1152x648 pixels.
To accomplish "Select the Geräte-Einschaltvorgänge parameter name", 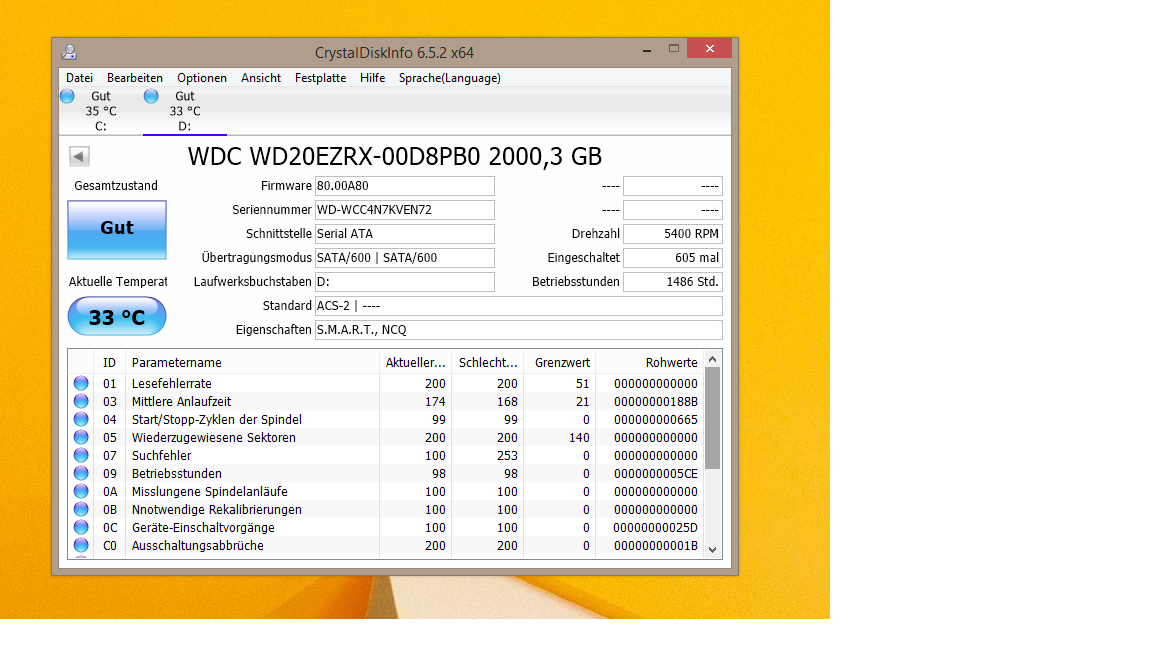I will (x=203, y=528).
